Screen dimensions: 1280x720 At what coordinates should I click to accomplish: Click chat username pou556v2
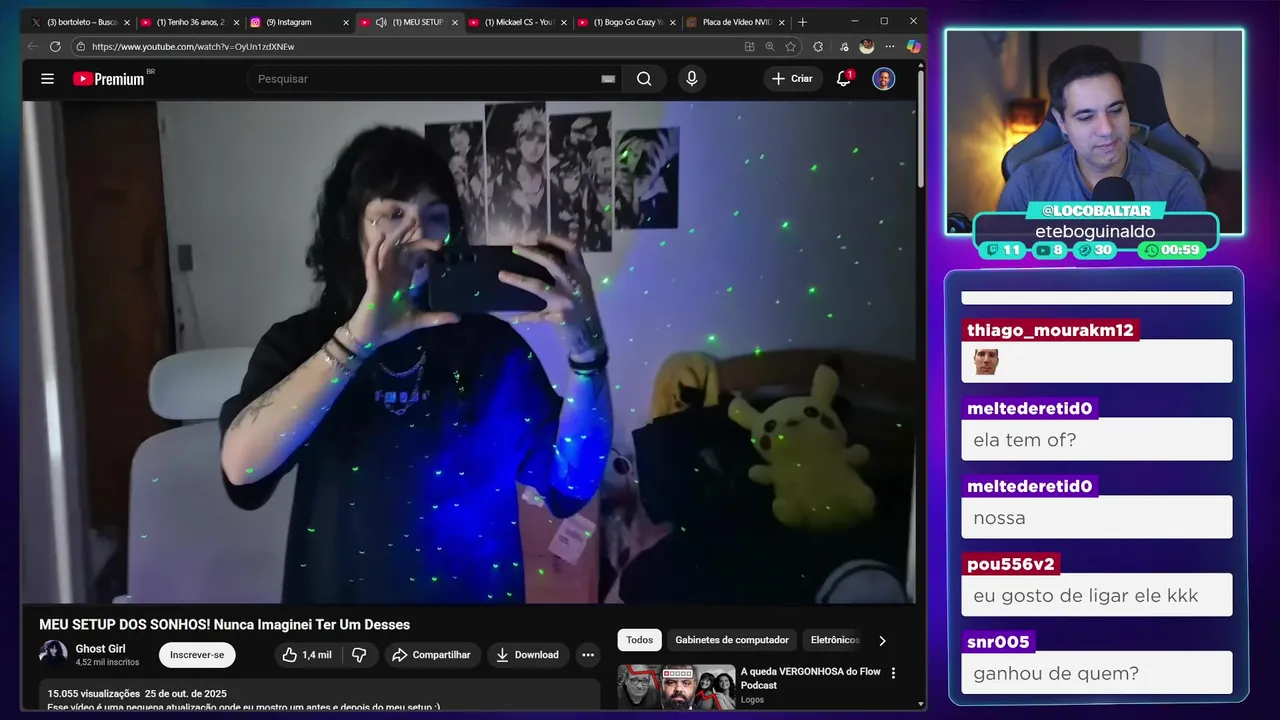[x=1010, y=564]
